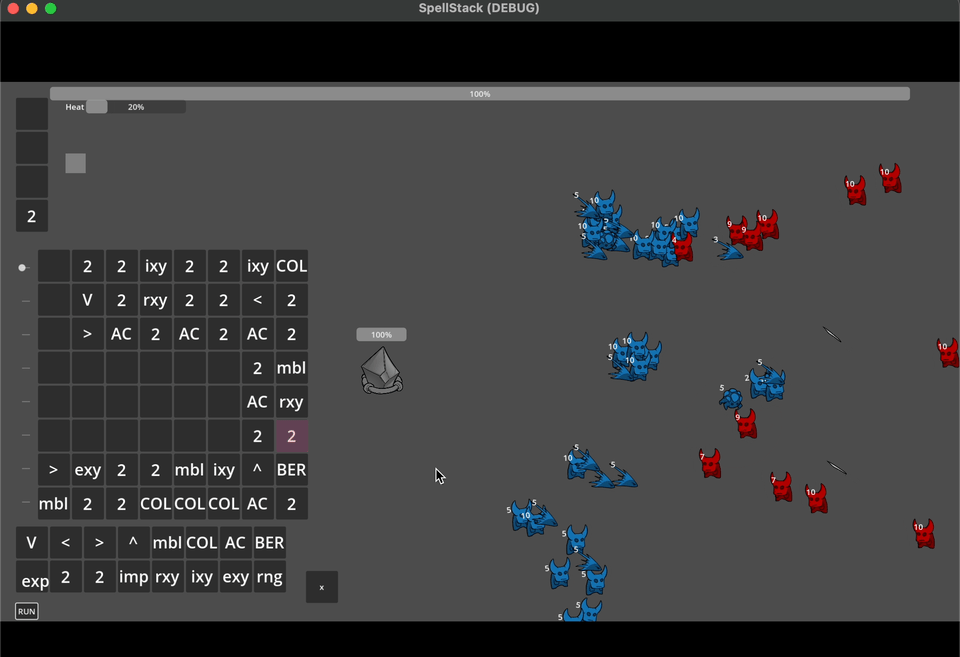Pick the "imp" tile from the palette

tap(133, 577)
